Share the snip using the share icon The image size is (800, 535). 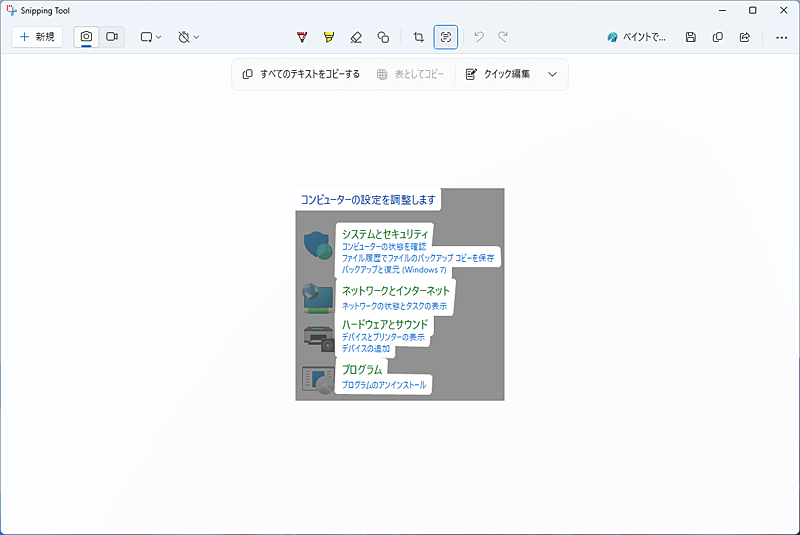745,37
